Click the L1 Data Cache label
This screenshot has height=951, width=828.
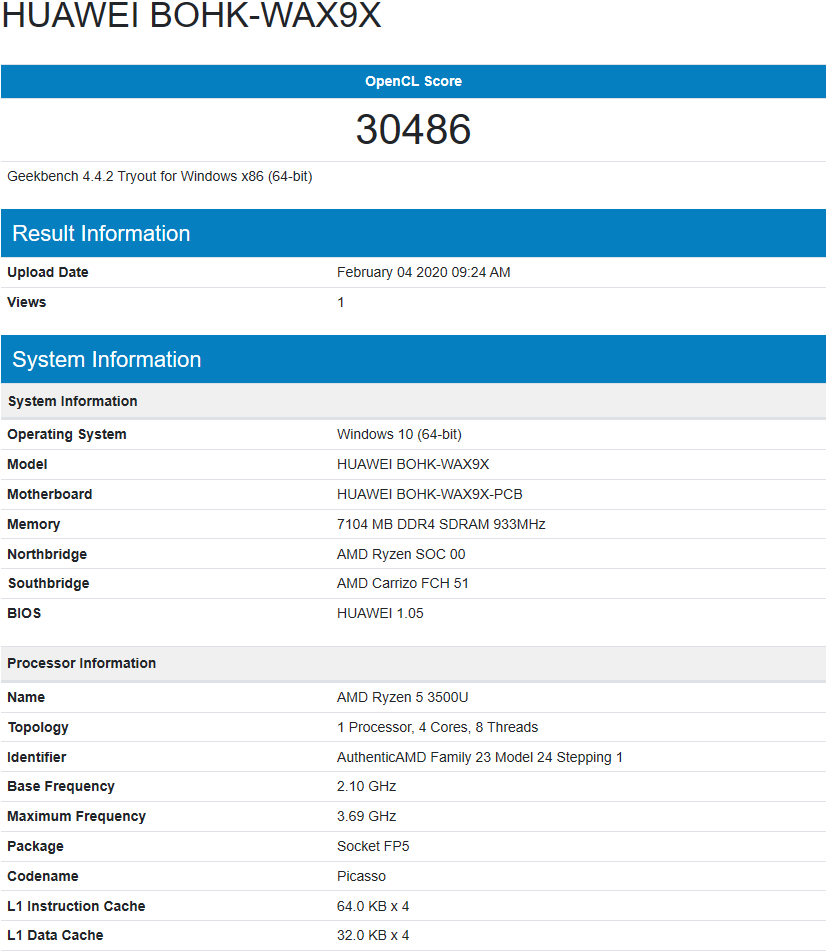[55, 935]
